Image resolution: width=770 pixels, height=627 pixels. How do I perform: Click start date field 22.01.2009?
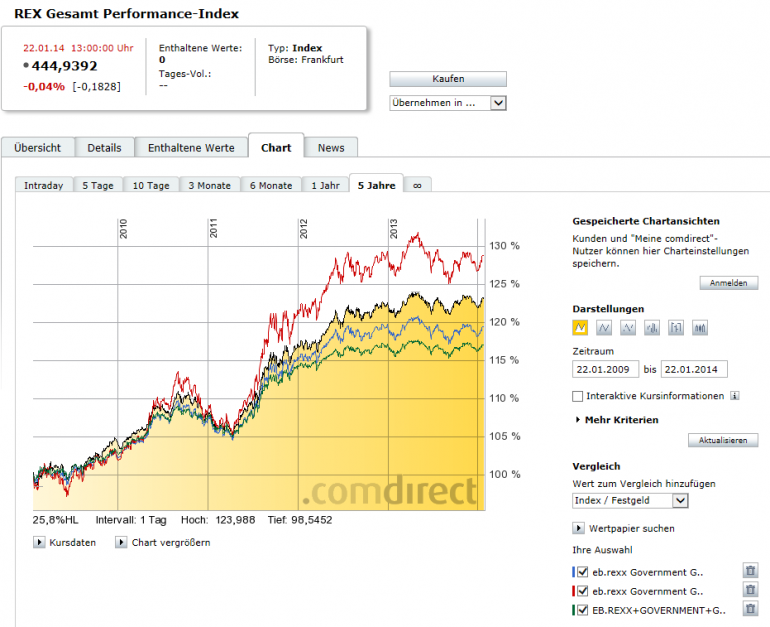coord(605,369)
